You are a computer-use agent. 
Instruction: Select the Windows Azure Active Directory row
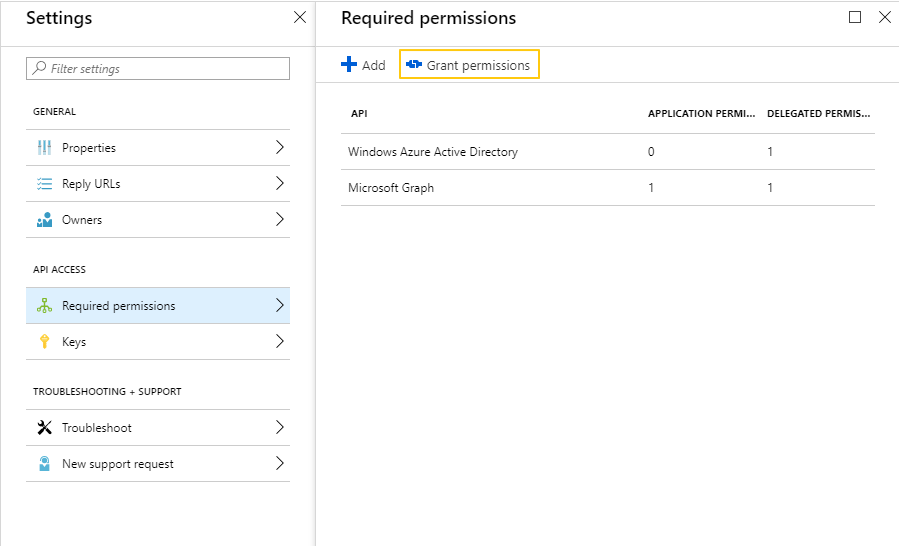(x=433, y=152)
